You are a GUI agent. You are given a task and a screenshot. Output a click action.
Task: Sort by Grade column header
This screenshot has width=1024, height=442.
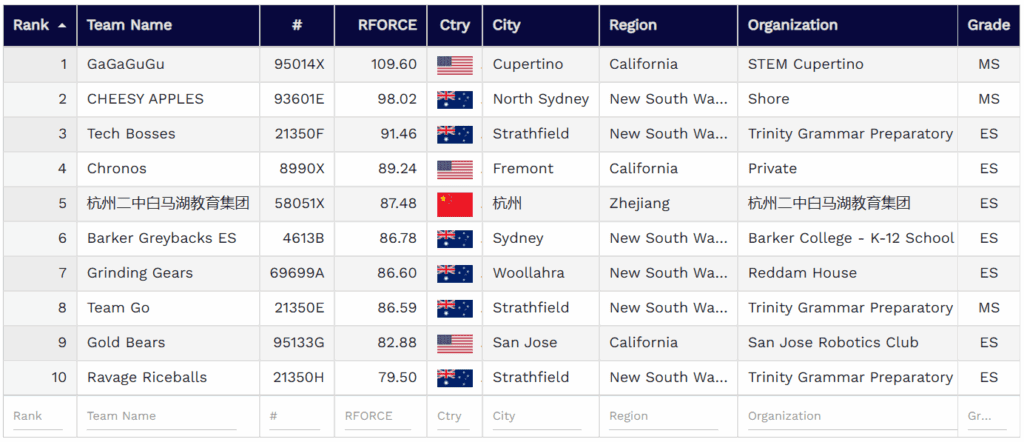pyautogui.click(x=988, y=25)
